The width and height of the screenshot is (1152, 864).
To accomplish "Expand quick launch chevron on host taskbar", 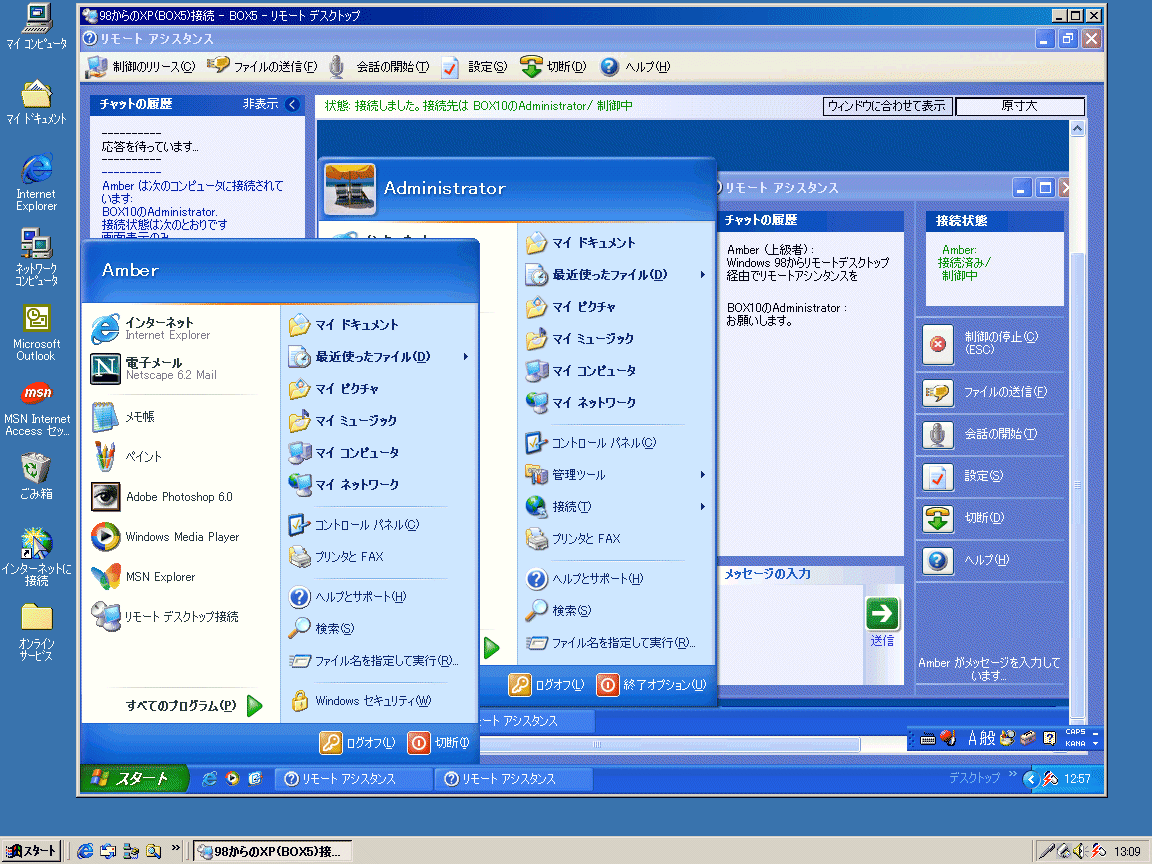I will click(176, 848).
